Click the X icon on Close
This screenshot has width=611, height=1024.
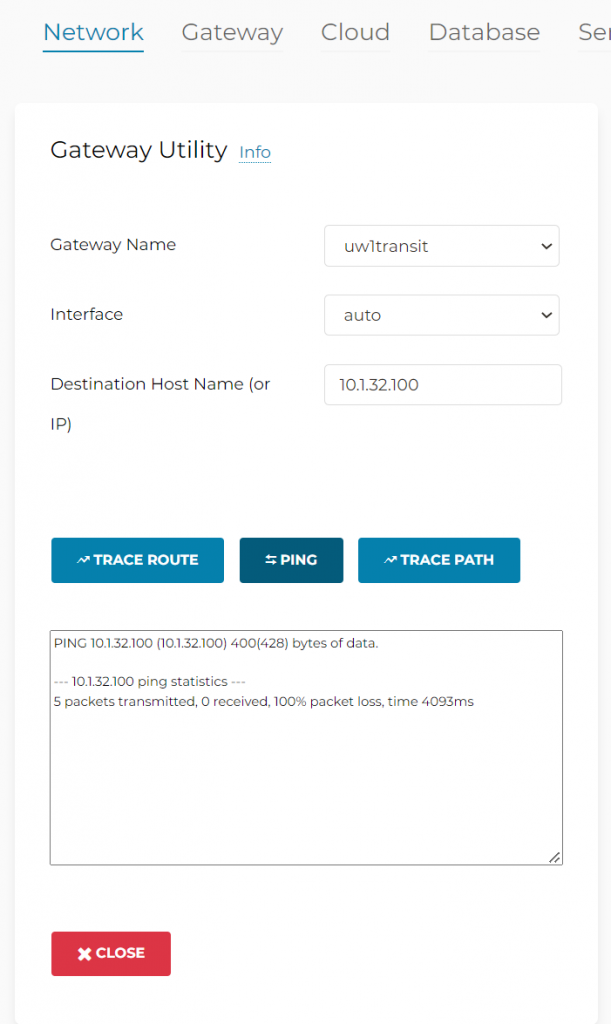(x=84, y=954)
